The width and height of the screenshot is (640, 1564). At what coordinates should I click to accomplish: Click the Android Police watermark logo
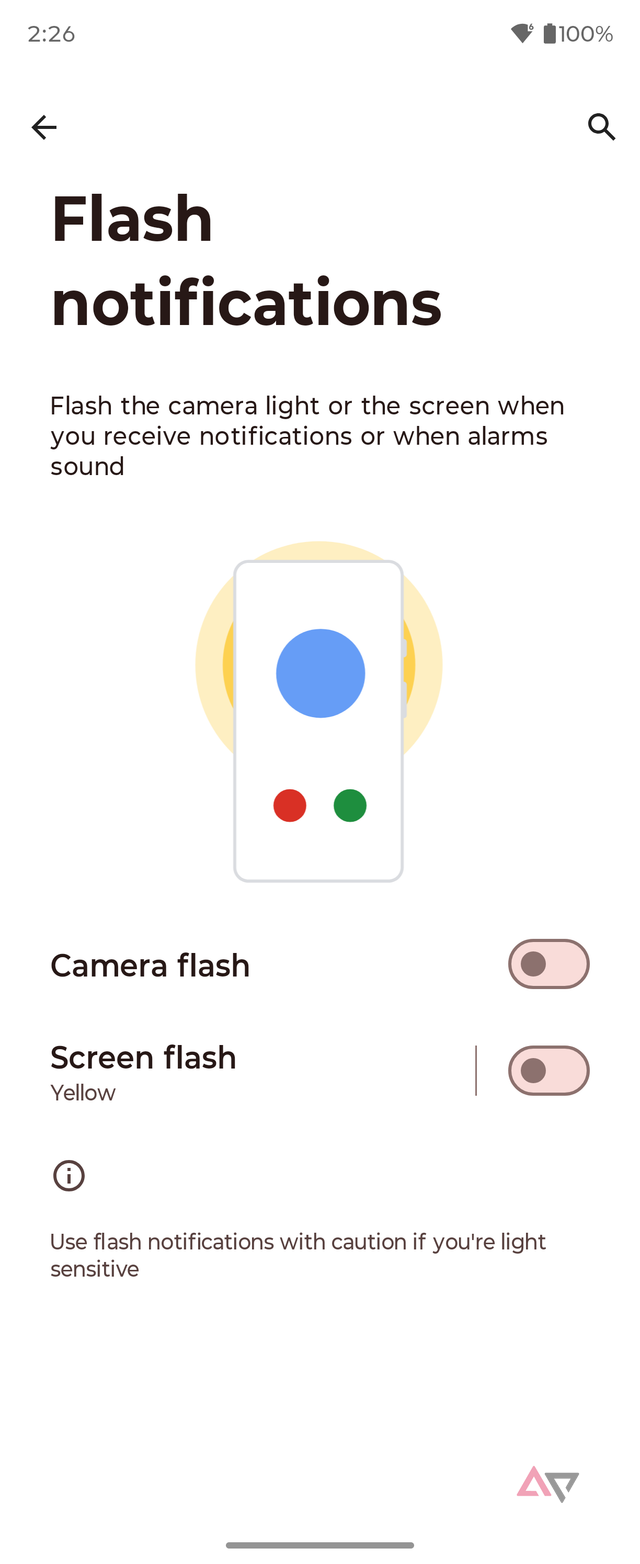pos(548,1483)
